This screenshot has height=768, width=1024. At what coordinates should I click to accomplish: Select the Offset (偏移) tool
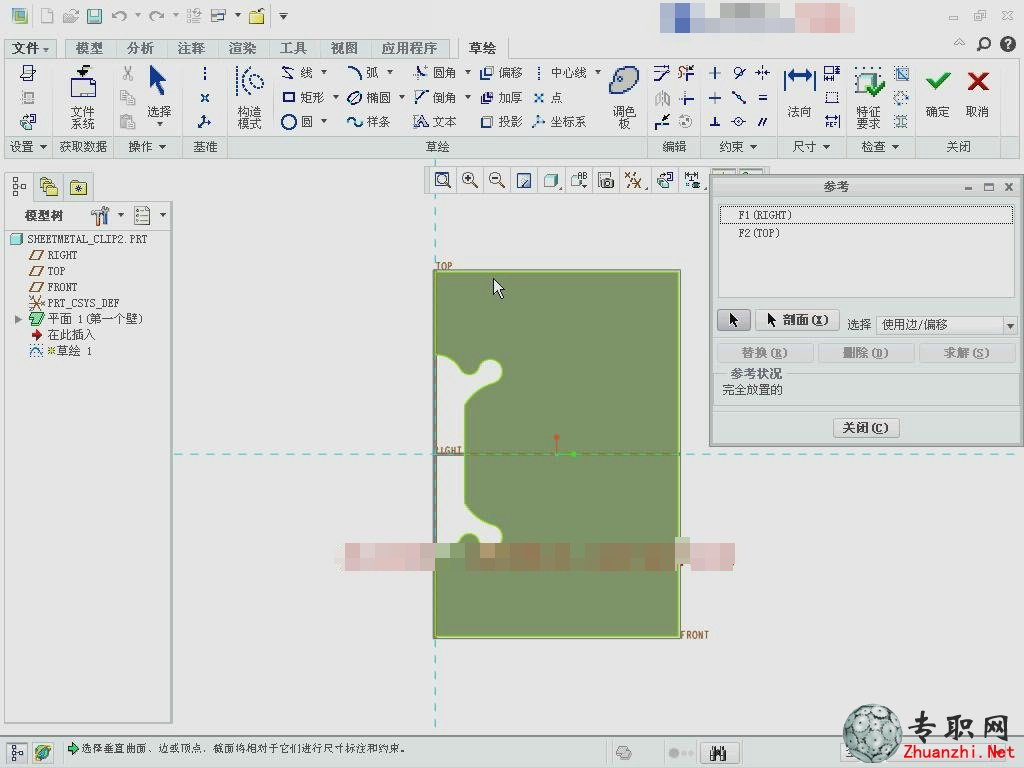click(x=501, y=72)
